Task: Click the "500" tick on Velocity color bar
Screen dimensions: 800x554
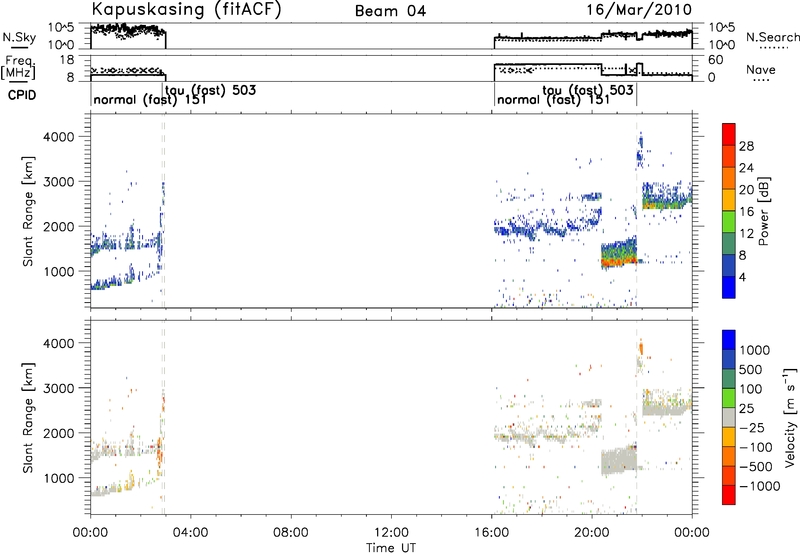Action: tap(751, 369)
